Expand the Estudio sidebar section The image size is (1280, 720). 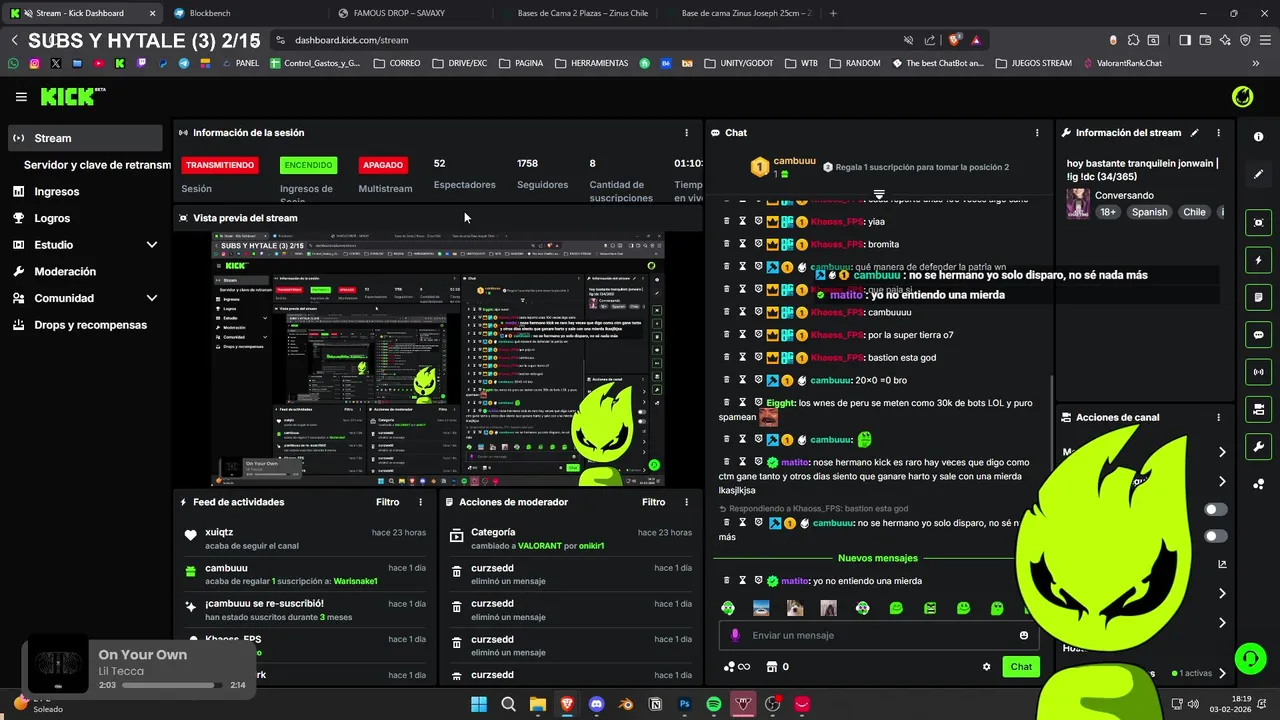pos(85,245)
